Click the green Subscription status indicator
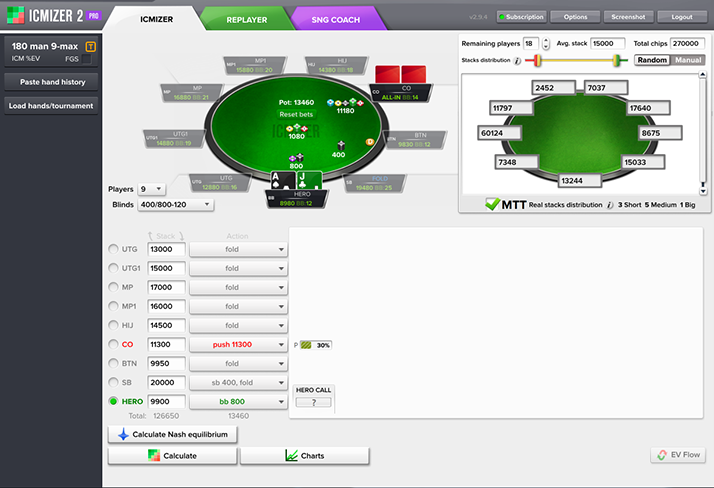 (502, 17)
